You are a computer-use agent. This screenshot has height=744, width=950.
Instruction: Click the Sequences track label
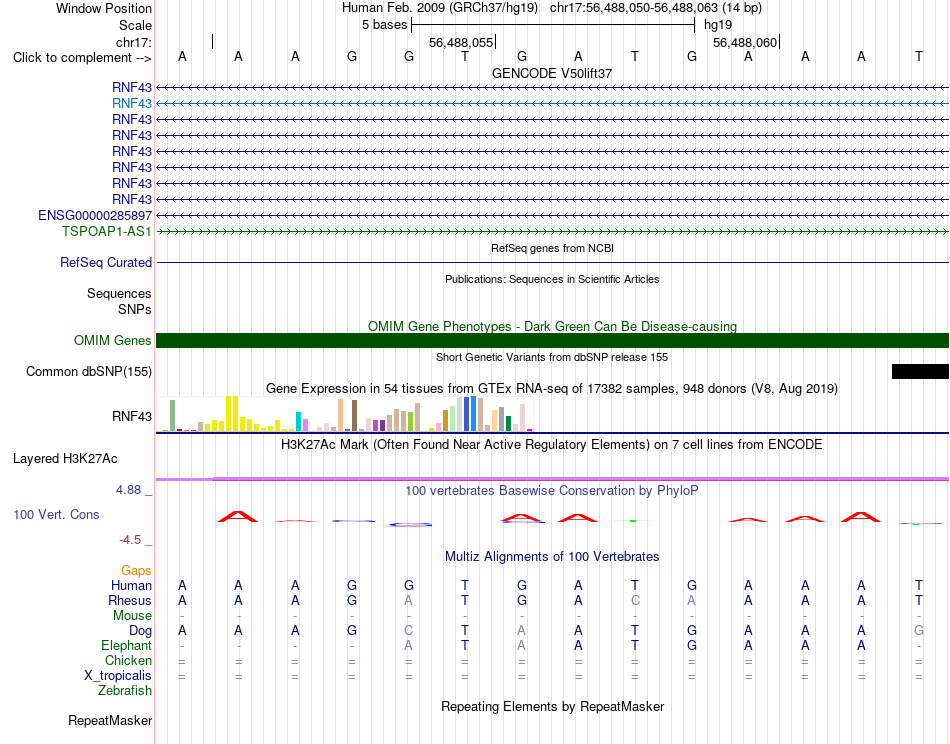[x=119, y=293]
